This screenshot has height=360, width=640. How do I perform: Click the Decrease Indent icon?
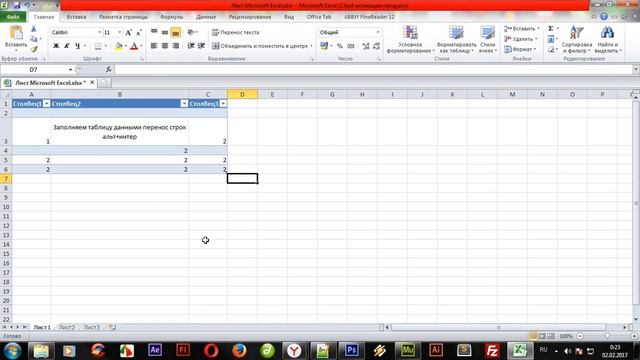(x=191, y=46)
